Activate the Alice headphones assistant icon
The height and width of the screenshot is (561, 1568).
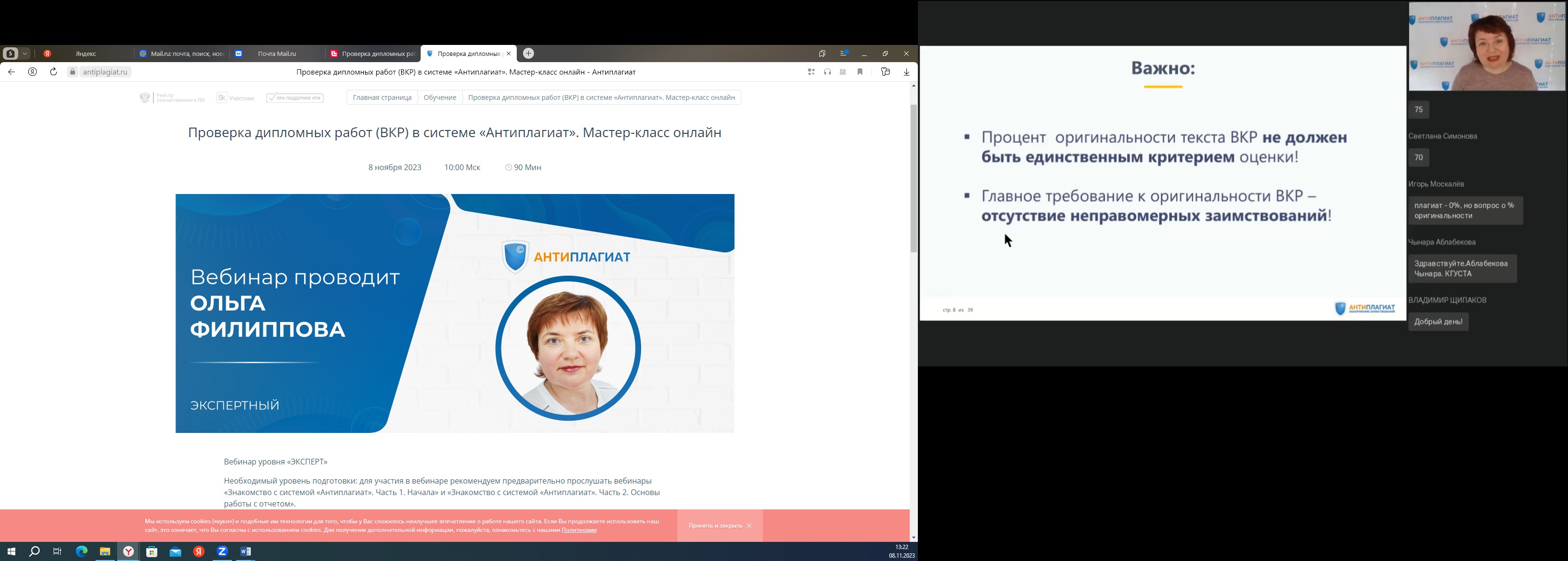827,72
